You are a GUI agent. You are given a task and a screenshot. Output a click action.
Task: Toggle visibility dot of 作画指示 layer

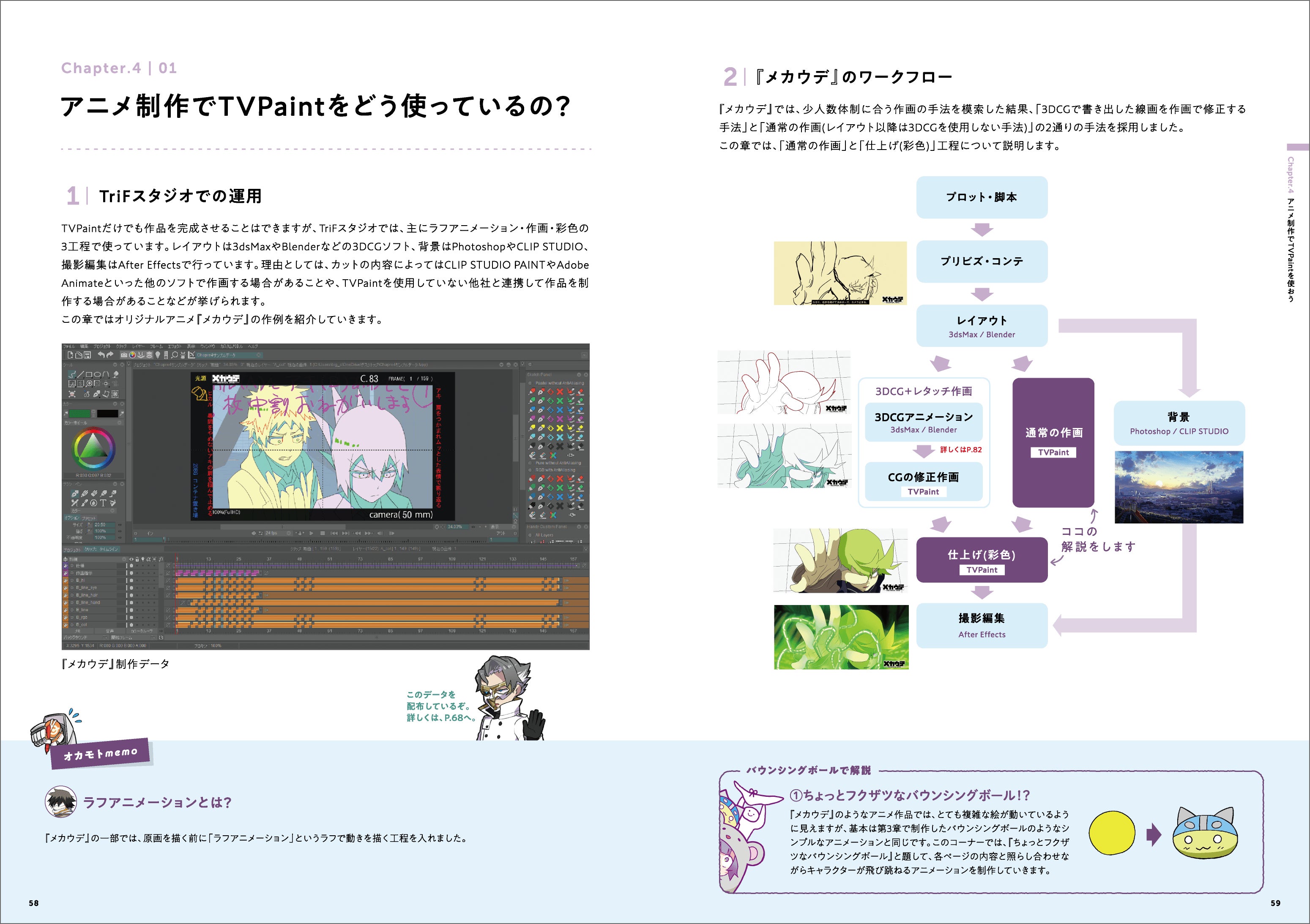coord(132,573)
